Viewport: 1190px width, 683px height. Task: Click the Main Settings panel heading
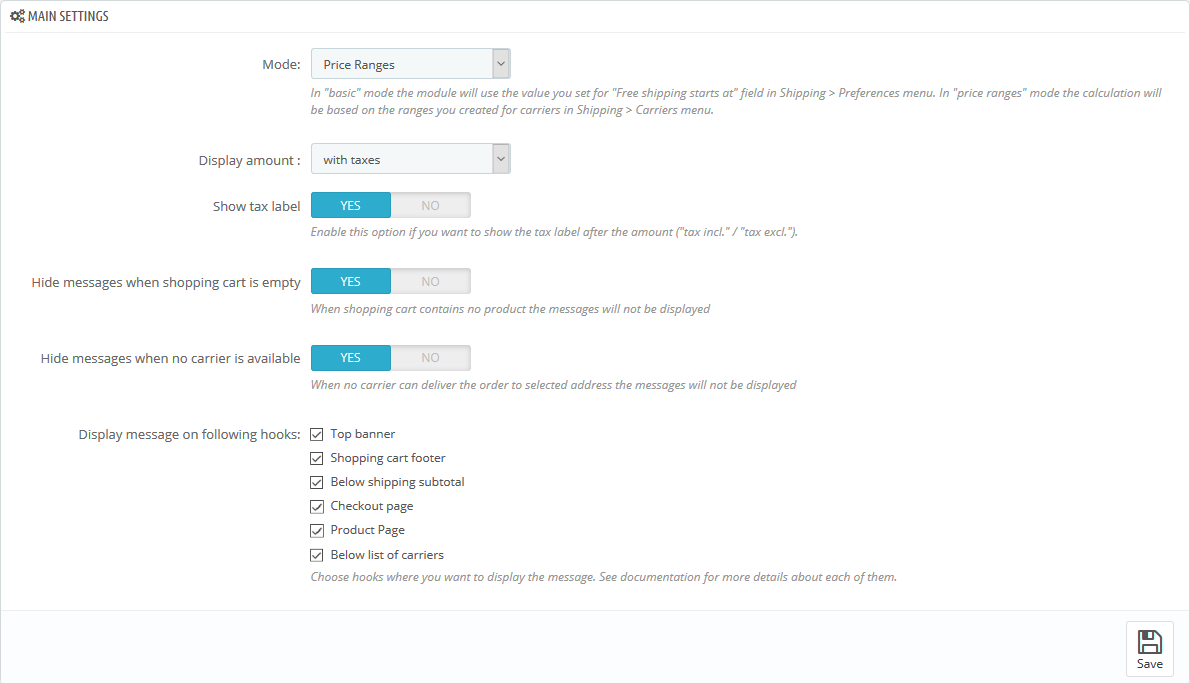(x=68, y=17)
